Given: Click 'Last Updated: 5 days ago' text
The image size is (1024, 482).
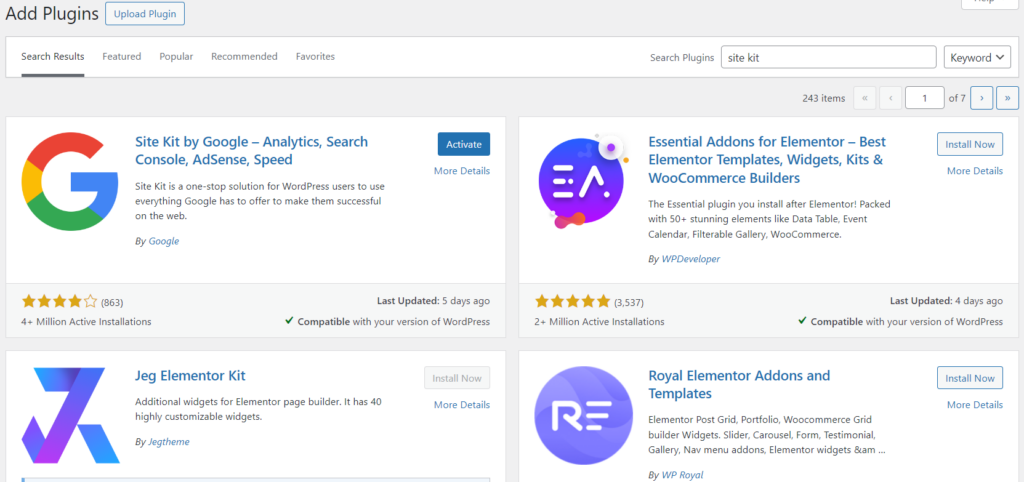Looking at the screenshot, I should tap(434, 301).
